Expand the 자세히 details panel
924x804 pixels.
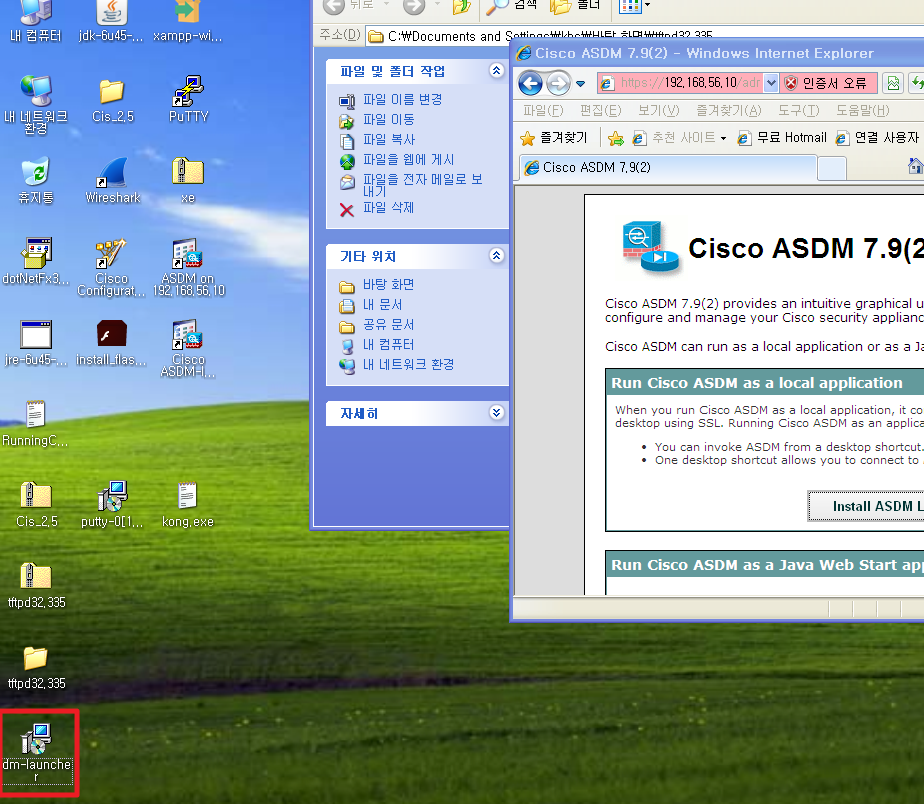pyautogui.click(x=496, y=412)
